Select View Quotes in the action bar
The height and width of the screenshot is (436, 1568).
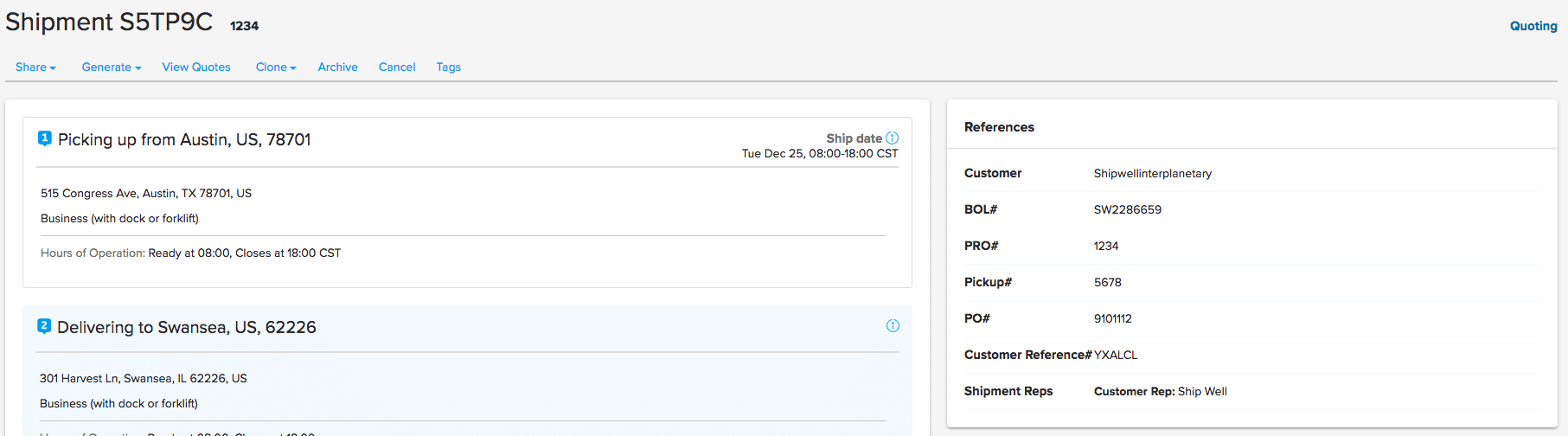click(196, 67)
